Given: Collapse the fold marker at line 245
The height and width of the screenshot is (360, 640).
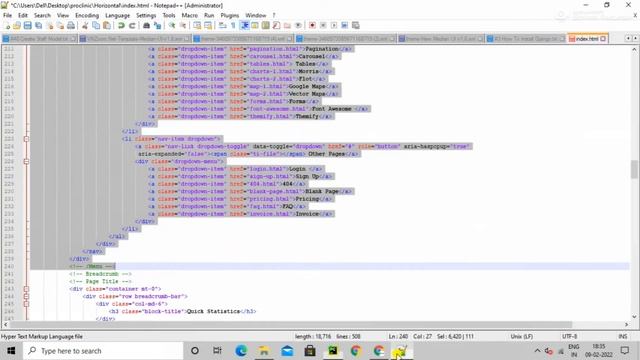Looking at the screenshot, I should [x=26, y=304].
